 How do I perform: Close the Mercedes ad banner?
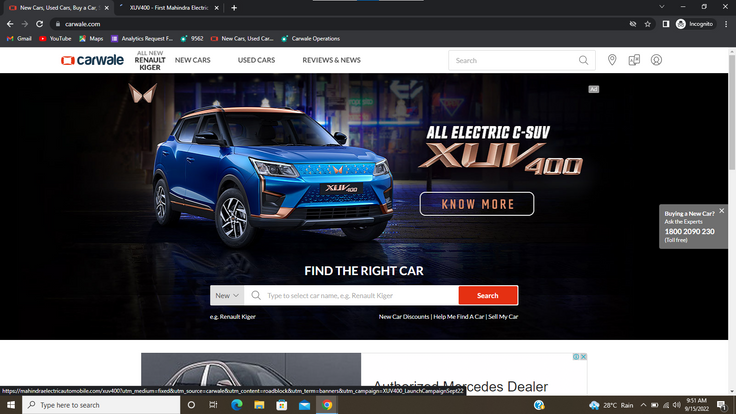[583, 357]
